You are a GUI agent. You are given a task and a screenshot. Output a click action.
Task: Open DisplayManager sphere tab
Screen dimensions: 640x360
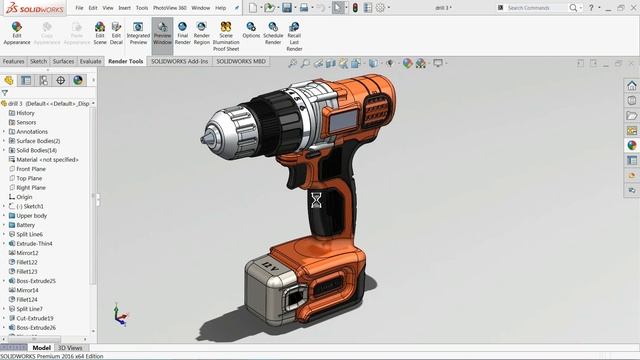(x=78, y=80)
